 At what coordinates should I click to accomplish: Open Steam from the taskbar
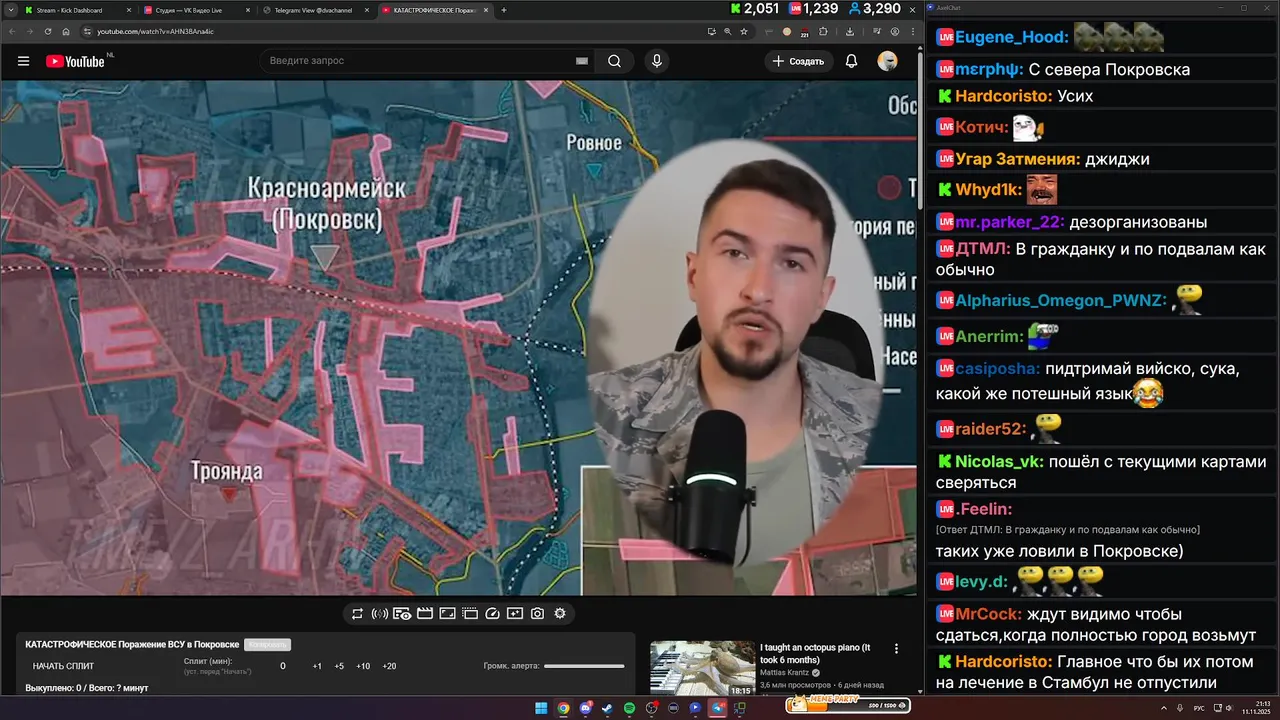click(x=607, y=708)
